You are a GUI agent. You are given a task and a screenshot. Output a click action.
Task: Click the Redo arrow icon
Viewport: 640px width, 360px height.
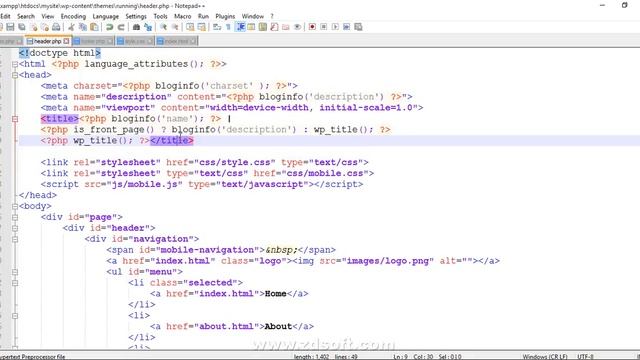coord(121,27)
